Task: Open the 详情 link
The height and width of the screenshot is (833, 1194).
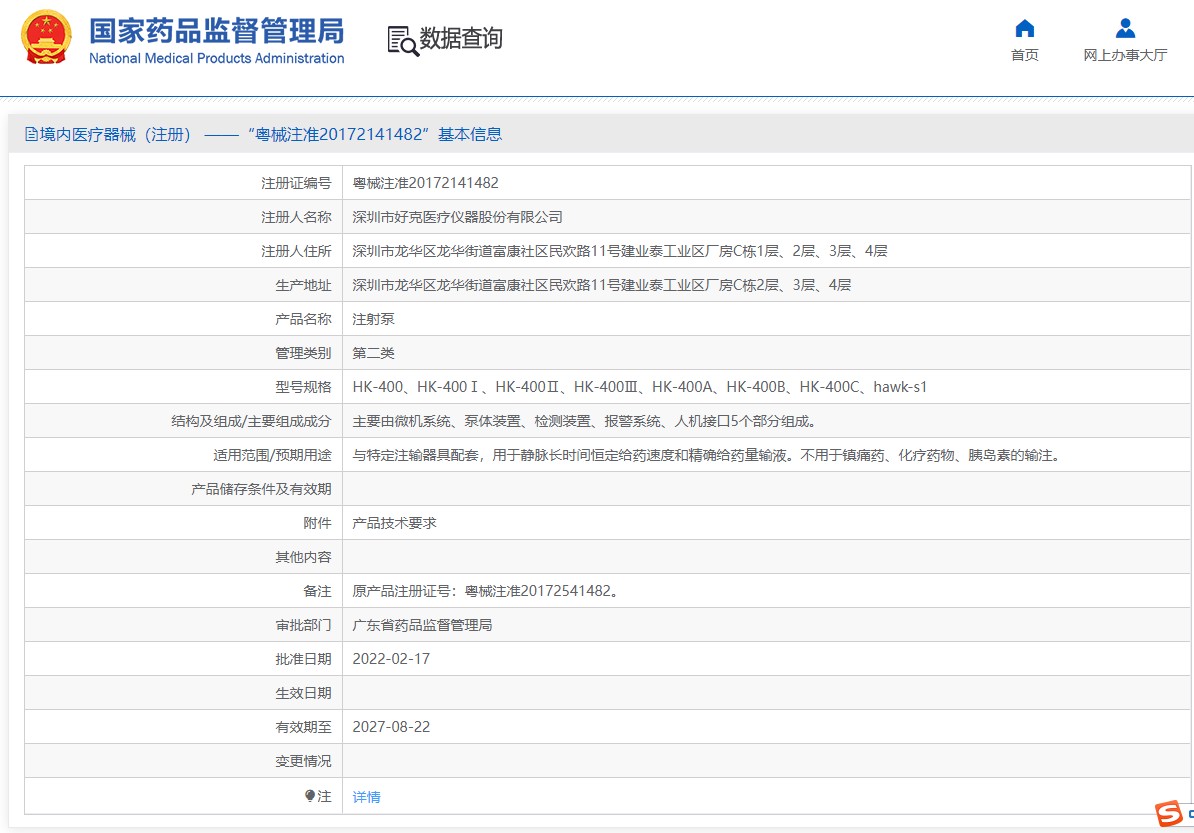Action: pyautogui.click(x=366, y=797)
